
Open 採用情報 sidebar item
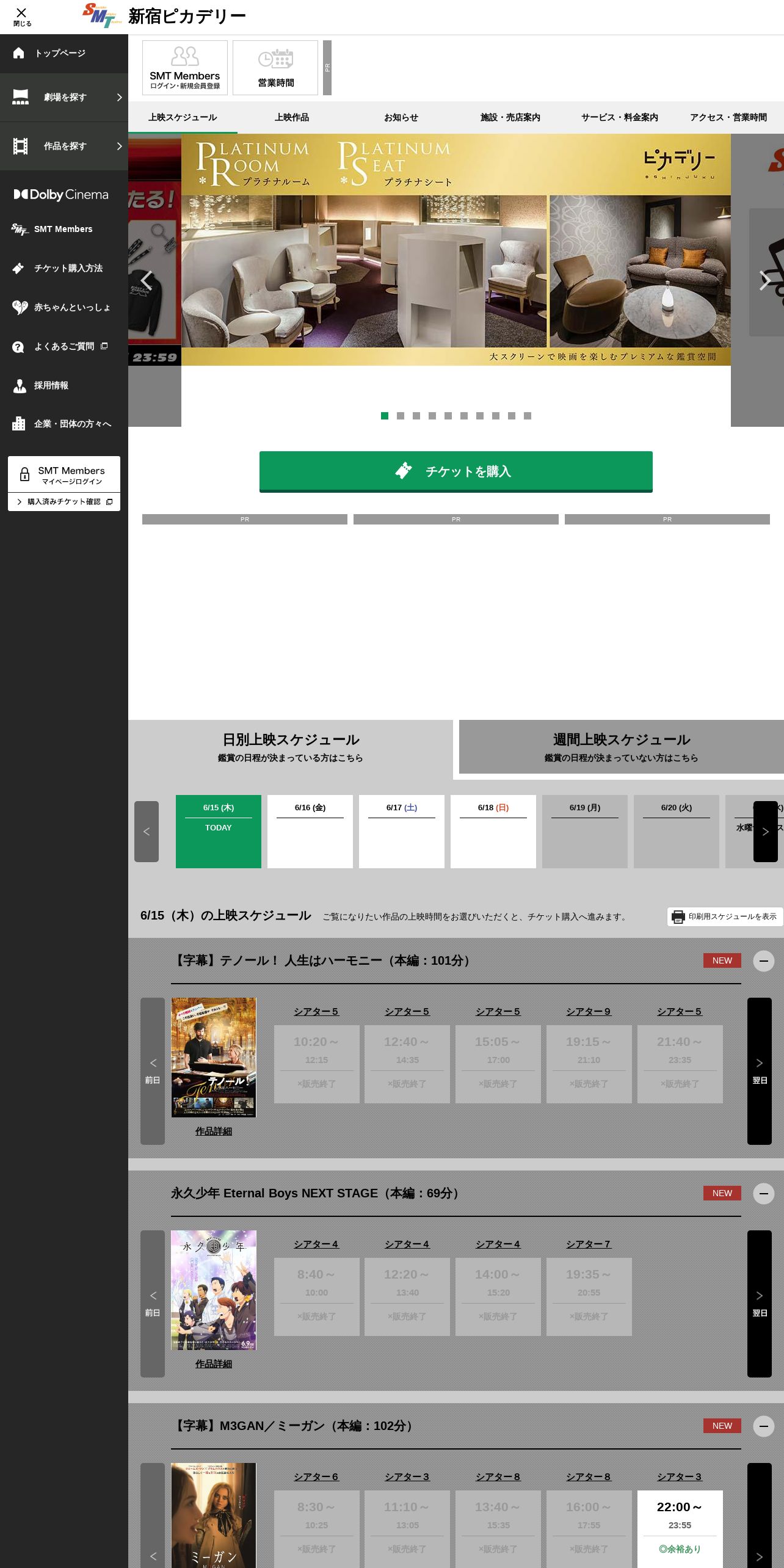pyautogui.click(x=64, y=385)
